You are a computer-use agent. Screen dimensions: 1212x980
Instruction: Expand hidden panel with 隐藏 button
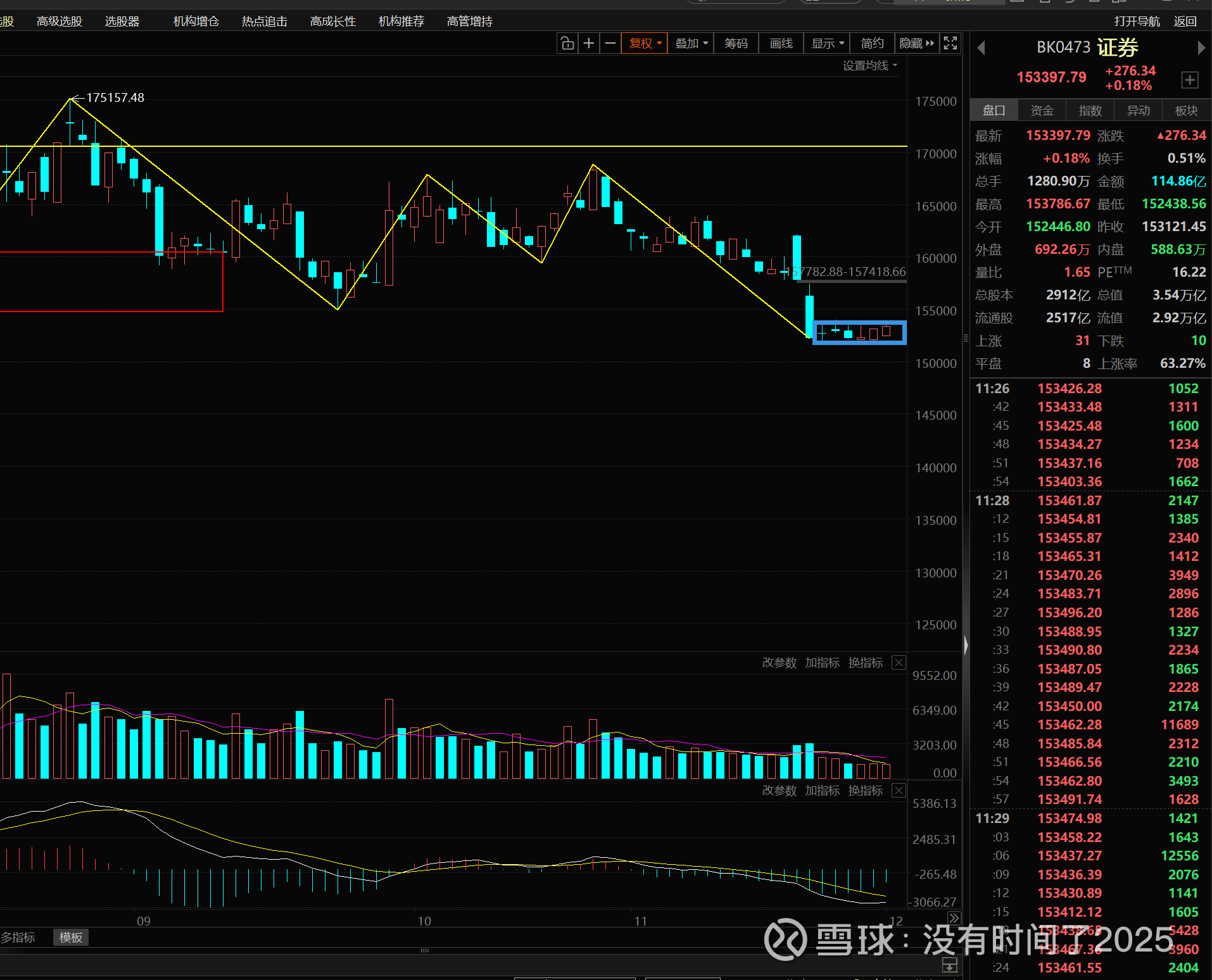916,43
